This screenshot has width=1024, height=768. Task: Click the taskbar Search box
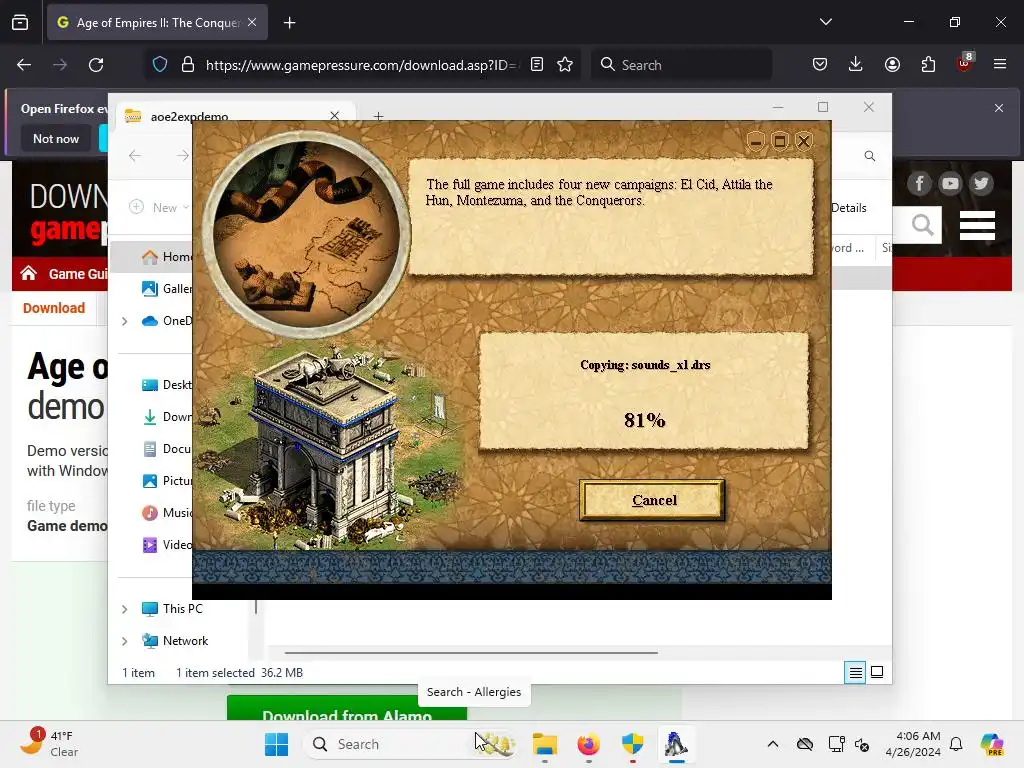410,744
